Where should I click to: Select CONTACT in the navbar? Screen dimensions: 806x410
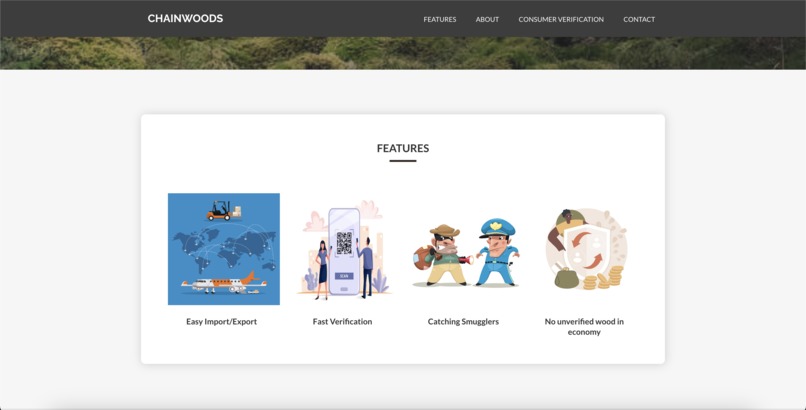[639, 20]
